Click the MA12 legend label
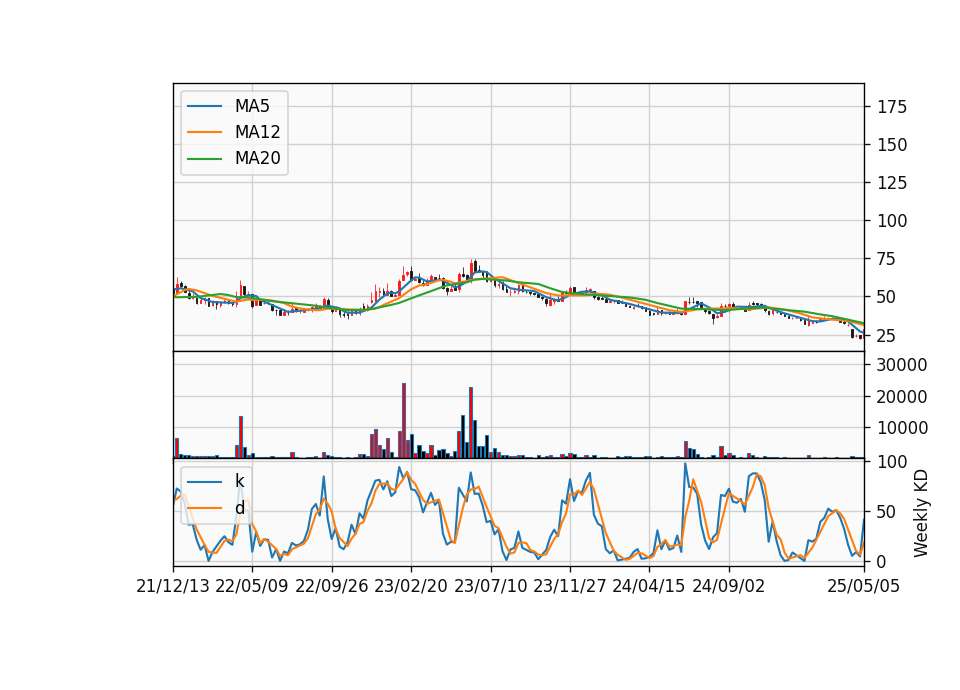 pyautogui.click(x=257, y=132)
